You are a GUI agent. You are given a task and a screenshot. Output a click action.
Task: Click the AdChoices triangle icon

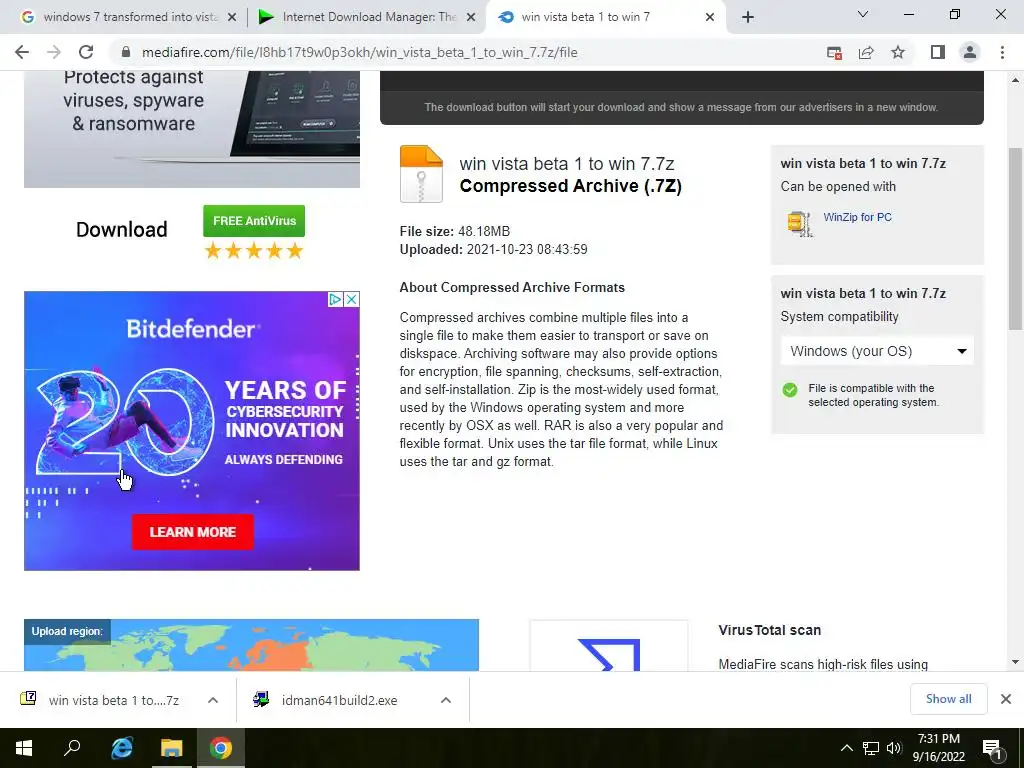pyautogui.click(x=335, y=299)
